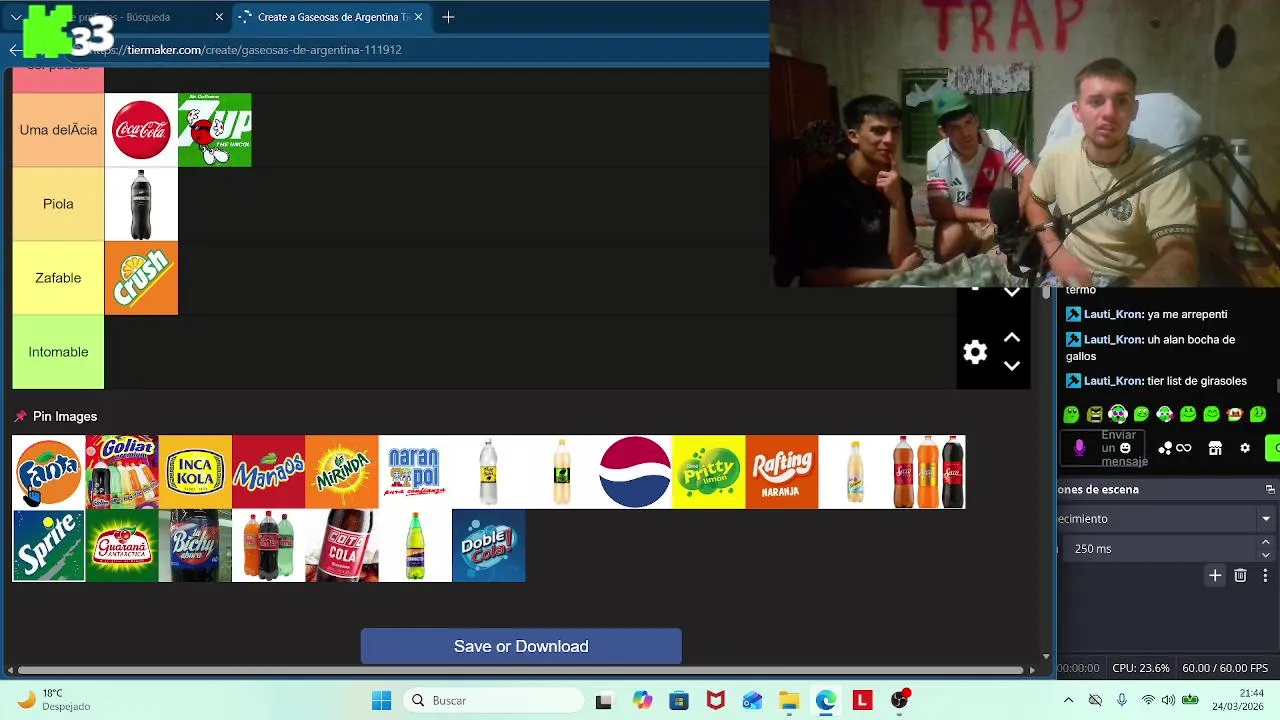This screenshot has height=720, width=1280.
Task: Pick the Goliat soda image
Action: [122, 472]
